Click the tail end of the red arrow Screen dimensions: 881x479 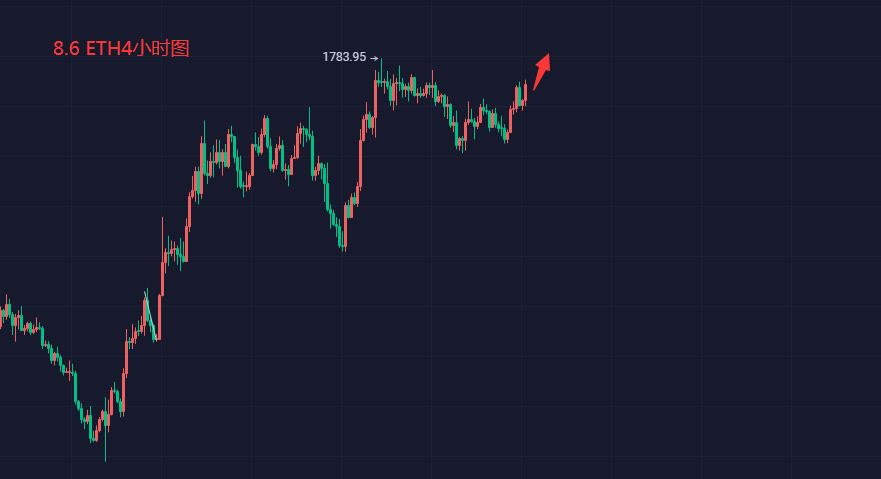[x=534, y=89]
